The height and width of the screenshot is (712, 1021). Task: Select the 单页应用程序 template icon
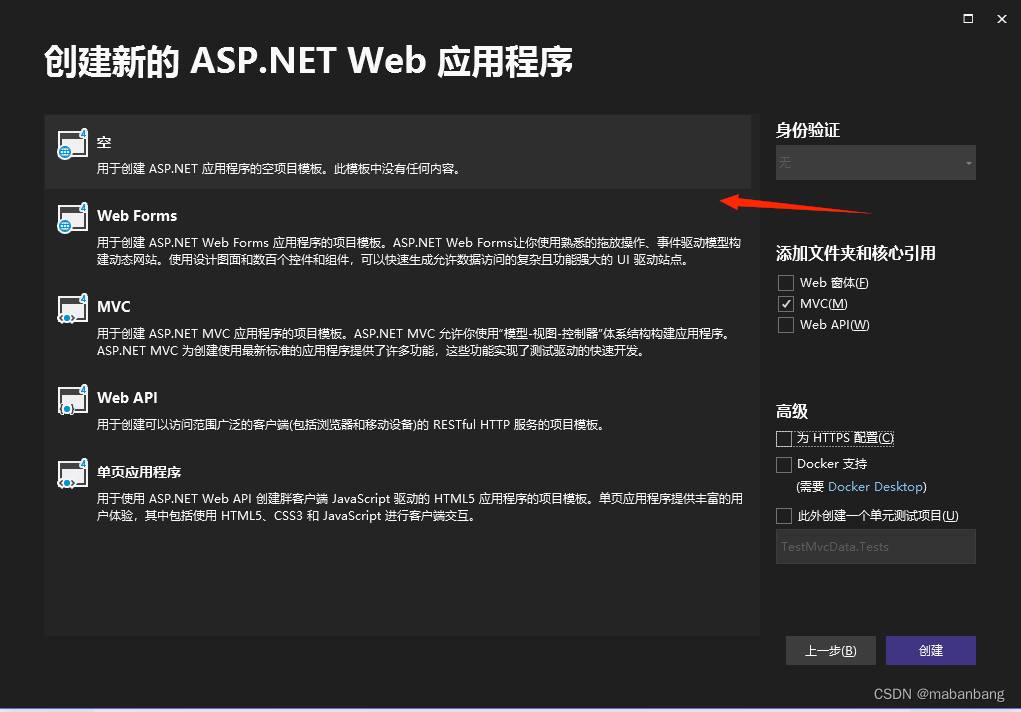72,474
